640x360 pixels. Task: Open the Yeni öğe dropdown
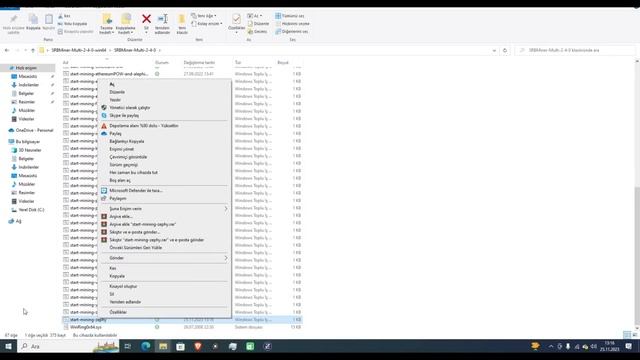click(203, 16)
